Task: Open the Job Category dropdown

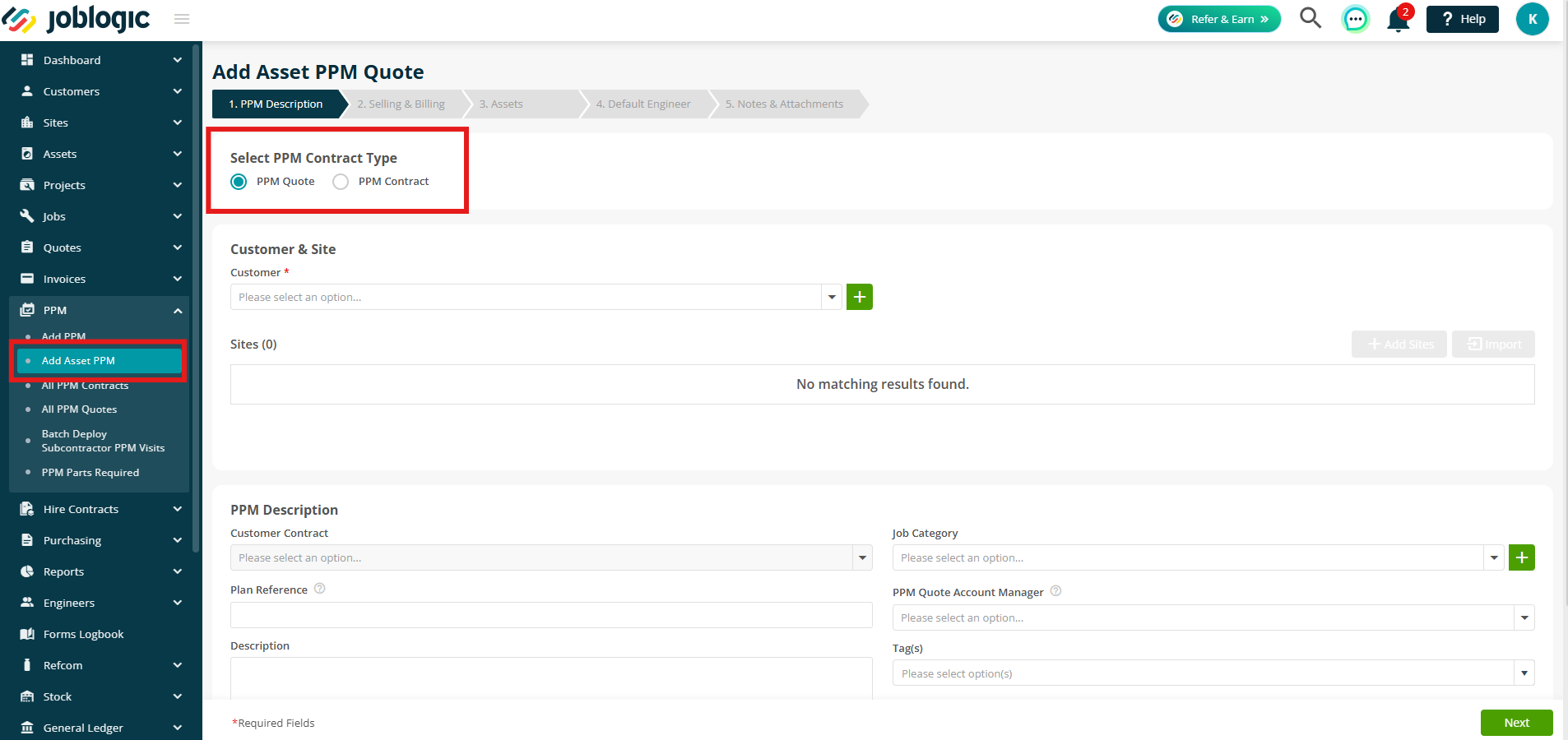Action: 1198,557
